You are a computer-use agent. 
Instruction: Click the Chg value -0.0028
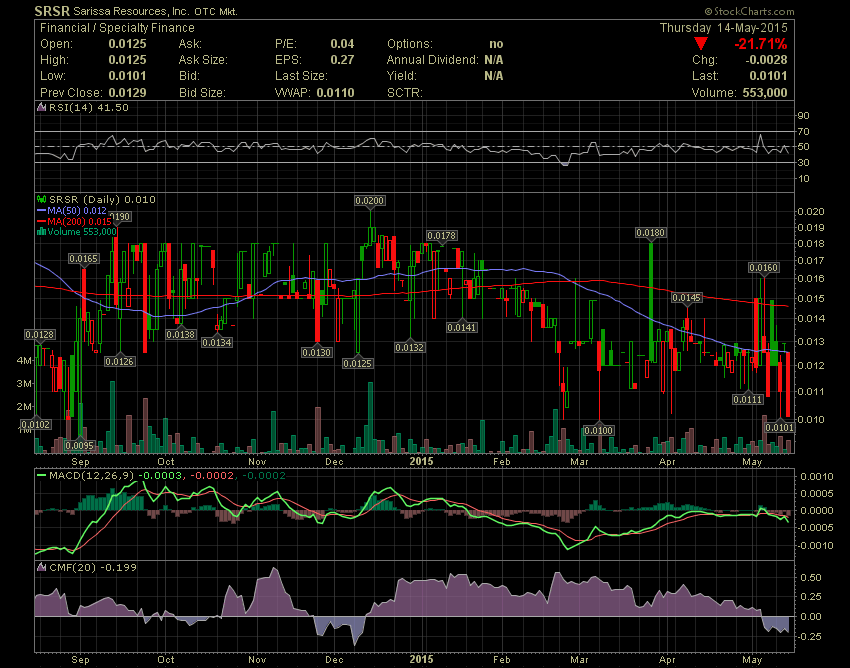coord(767,60)
